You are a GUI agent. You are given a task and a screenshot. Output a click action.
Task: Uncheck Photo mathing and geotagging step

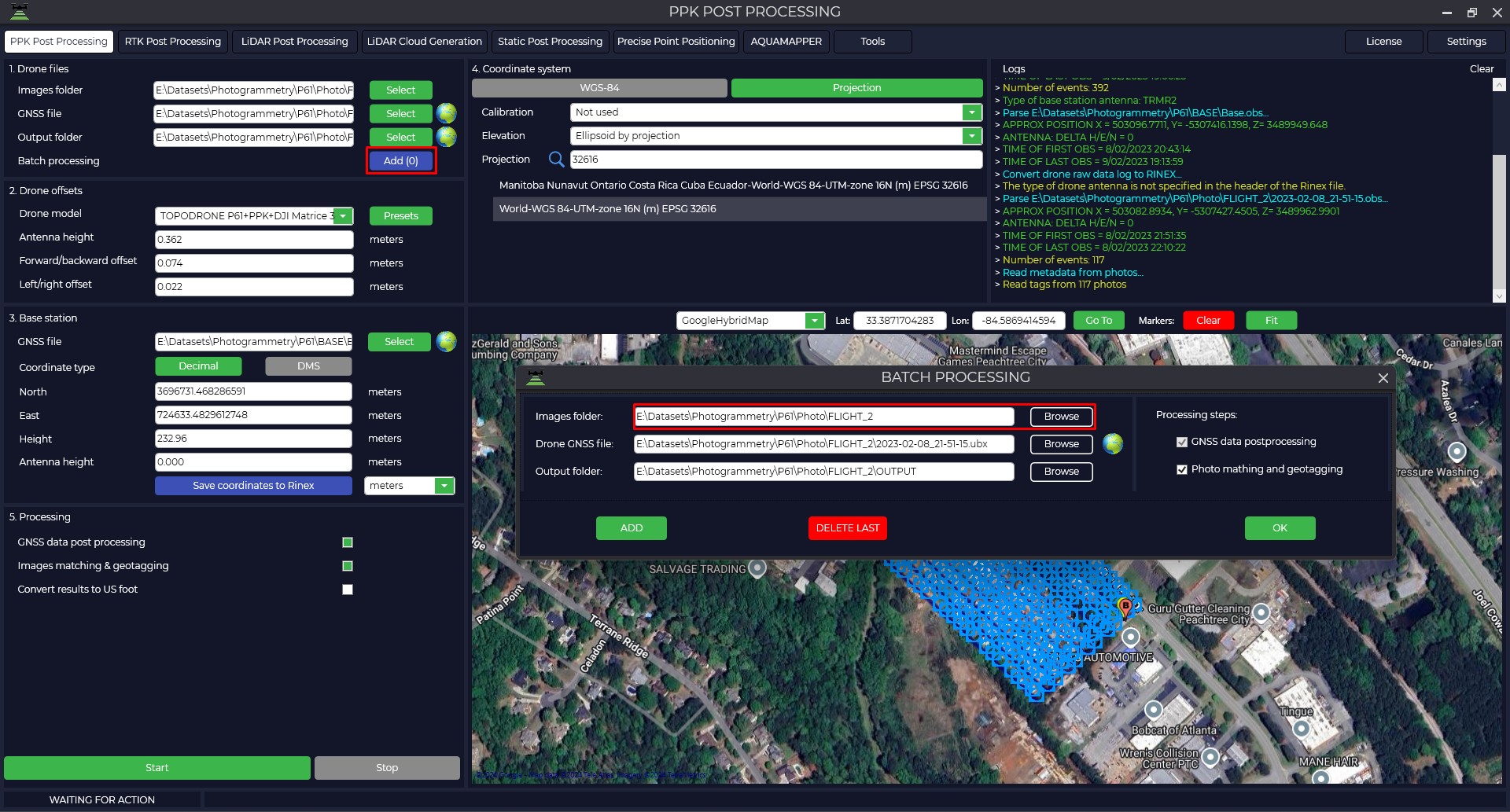[x=1181, y=469]
